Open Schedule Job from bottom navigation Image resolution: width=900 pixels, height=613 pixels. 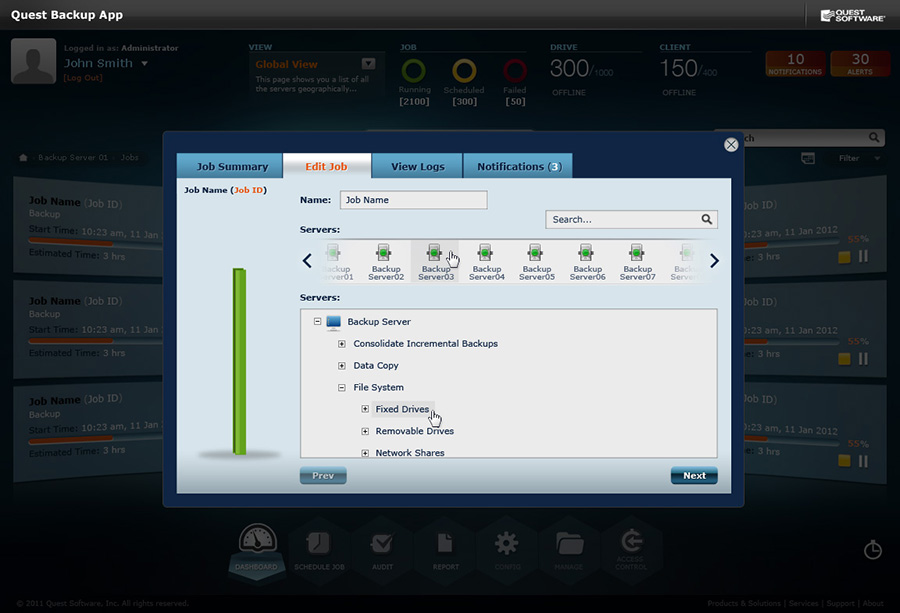319,549
